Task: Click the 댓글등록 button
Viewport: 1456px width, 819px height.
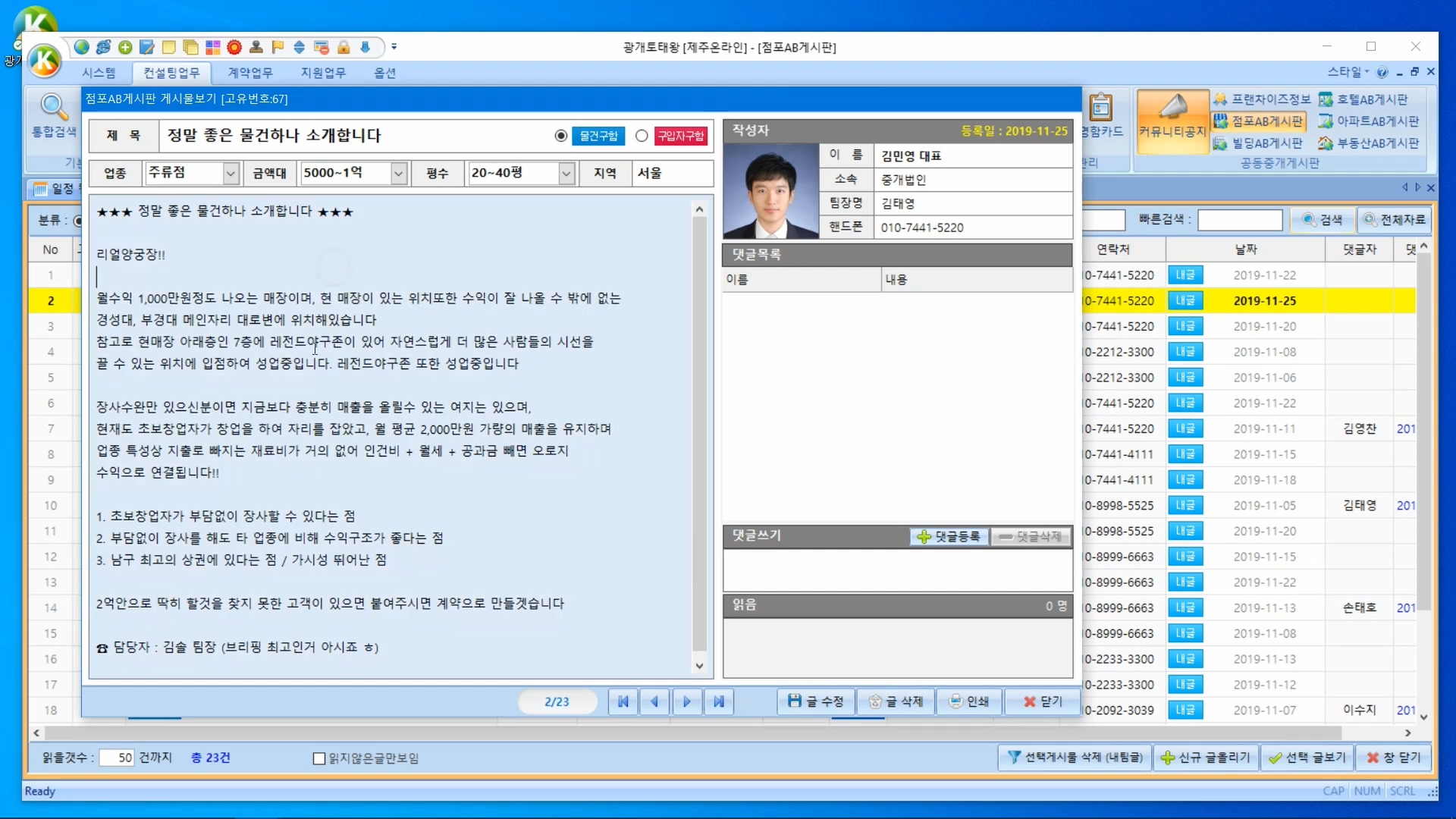Action: pos(949,537)
